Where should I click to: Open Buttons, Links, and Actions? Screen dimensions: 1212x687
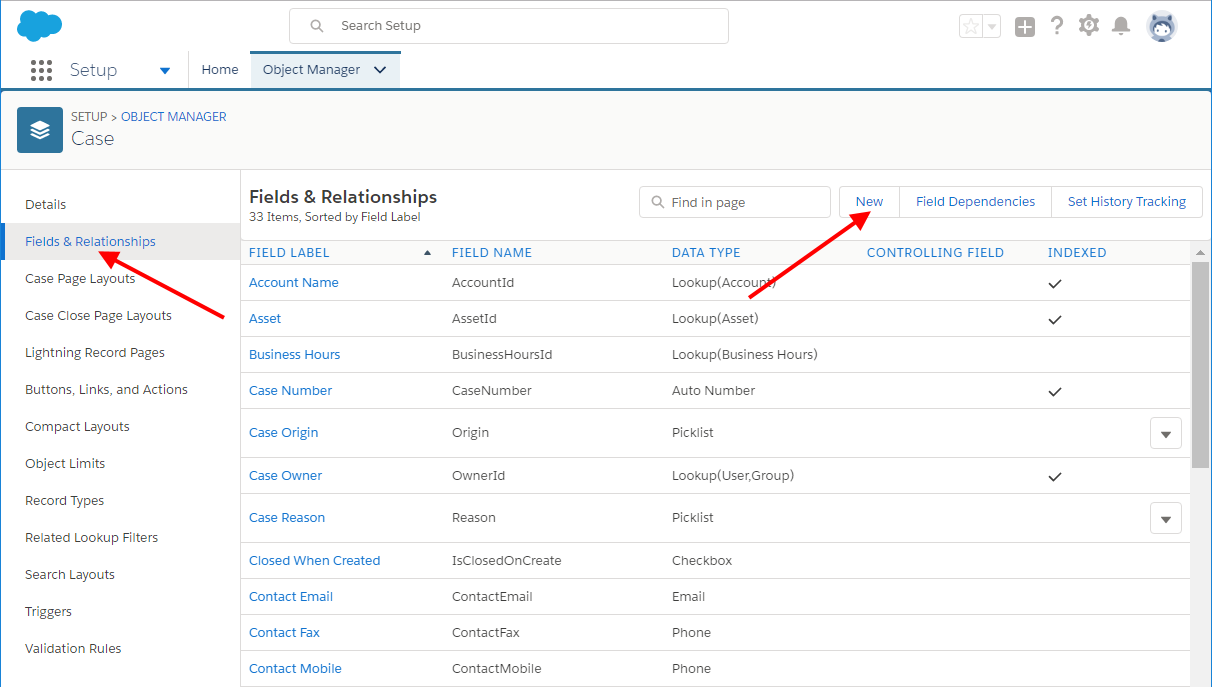point(106,389)
